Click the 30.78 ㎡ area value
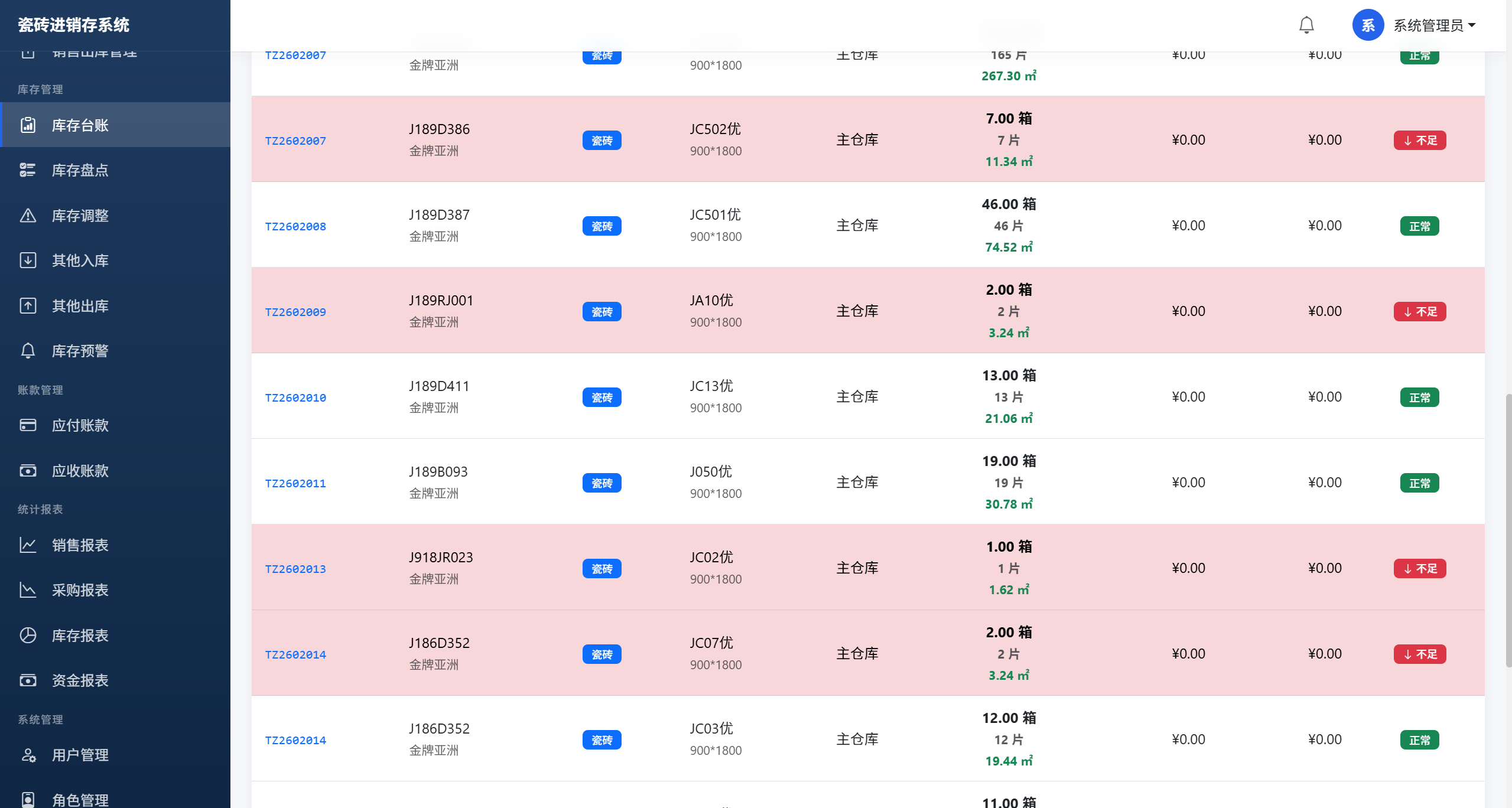 click(1009, 504)
